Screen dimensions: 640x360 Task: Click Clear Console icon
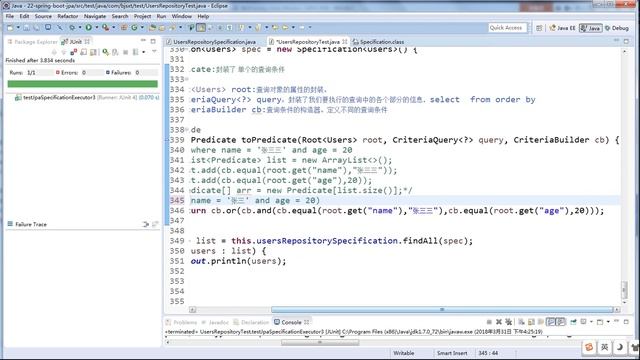click(x=521, y=322)
